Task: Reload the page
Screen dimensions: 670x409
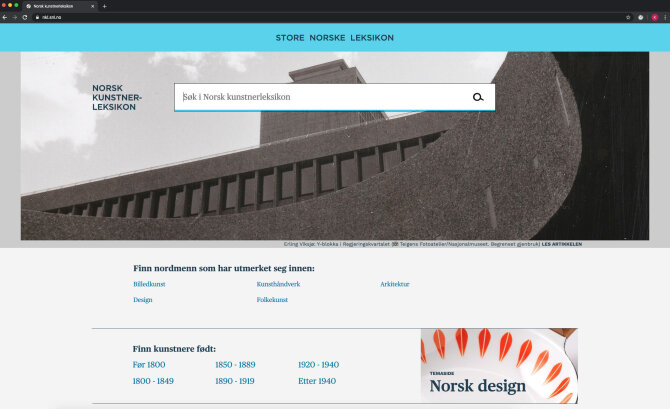Action: tap(25, 17)
